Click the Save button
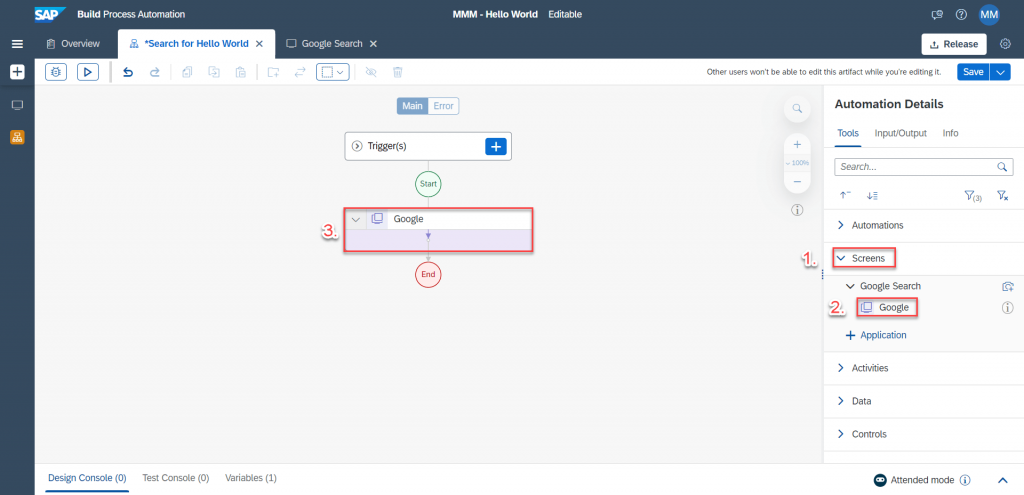The height and width of the screenshot is (495, 1024). (973, 72)
